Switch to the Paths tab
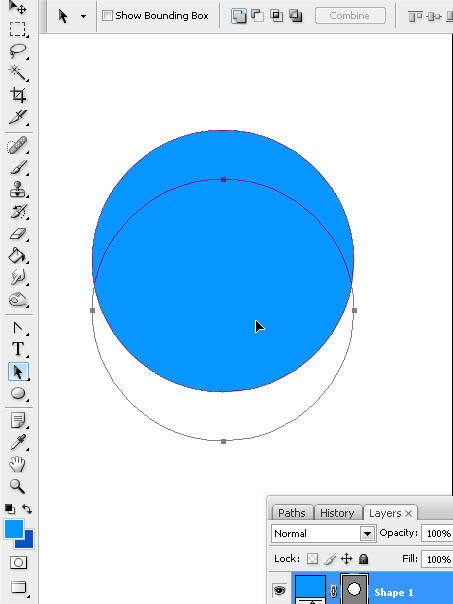This screenshot has height=604, width=453. (x=292, y=513)
